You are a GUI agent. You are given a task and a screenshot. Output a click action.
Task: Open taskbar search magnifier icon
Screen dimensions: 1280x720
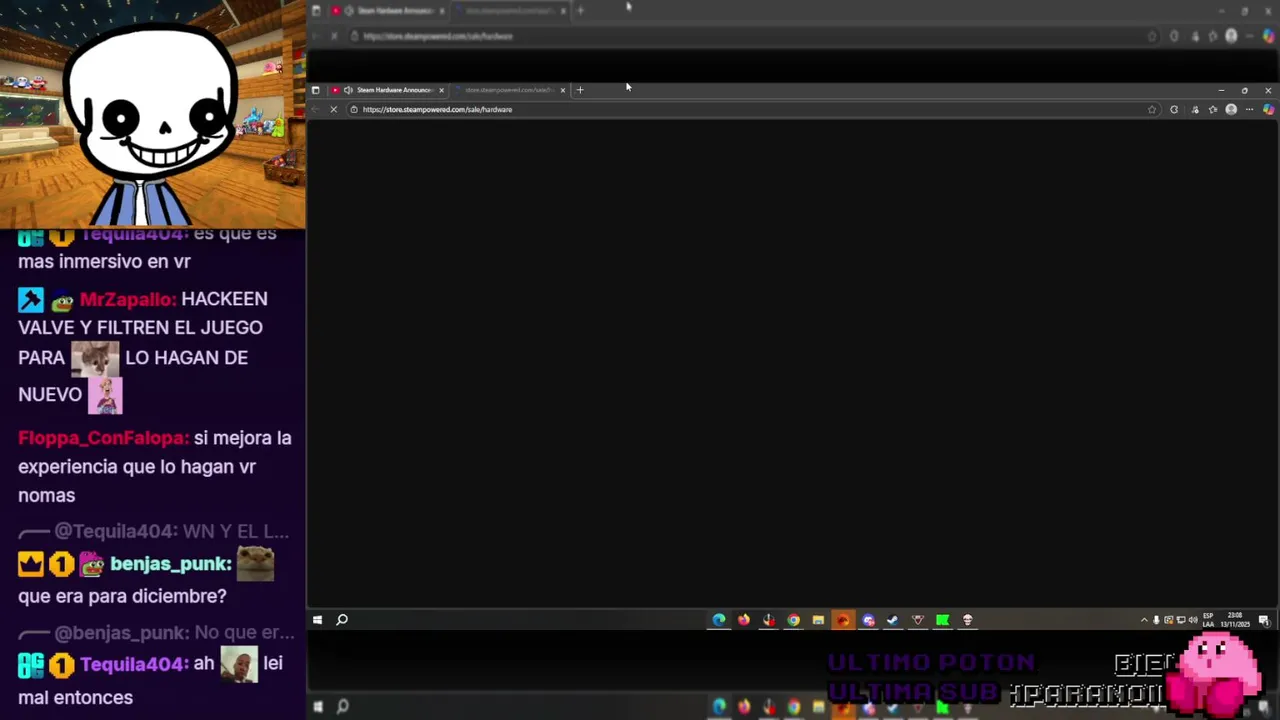click(342, 620)
